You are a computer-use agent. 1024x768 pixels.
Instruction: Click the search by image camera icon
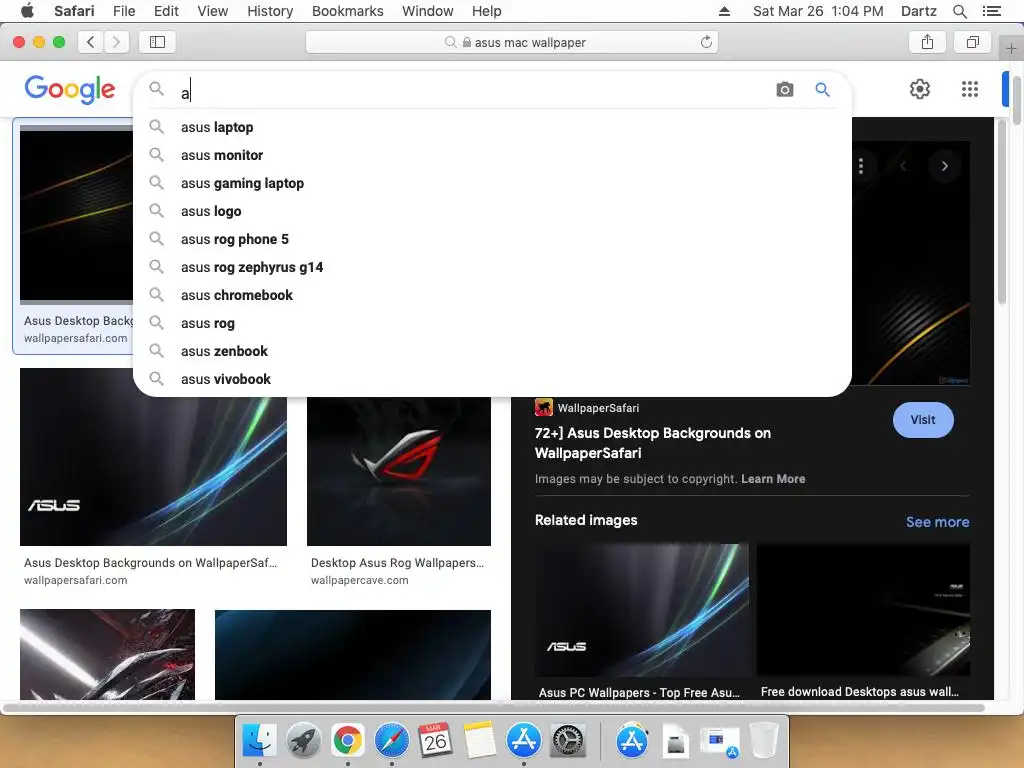click(x=785, y=89)
